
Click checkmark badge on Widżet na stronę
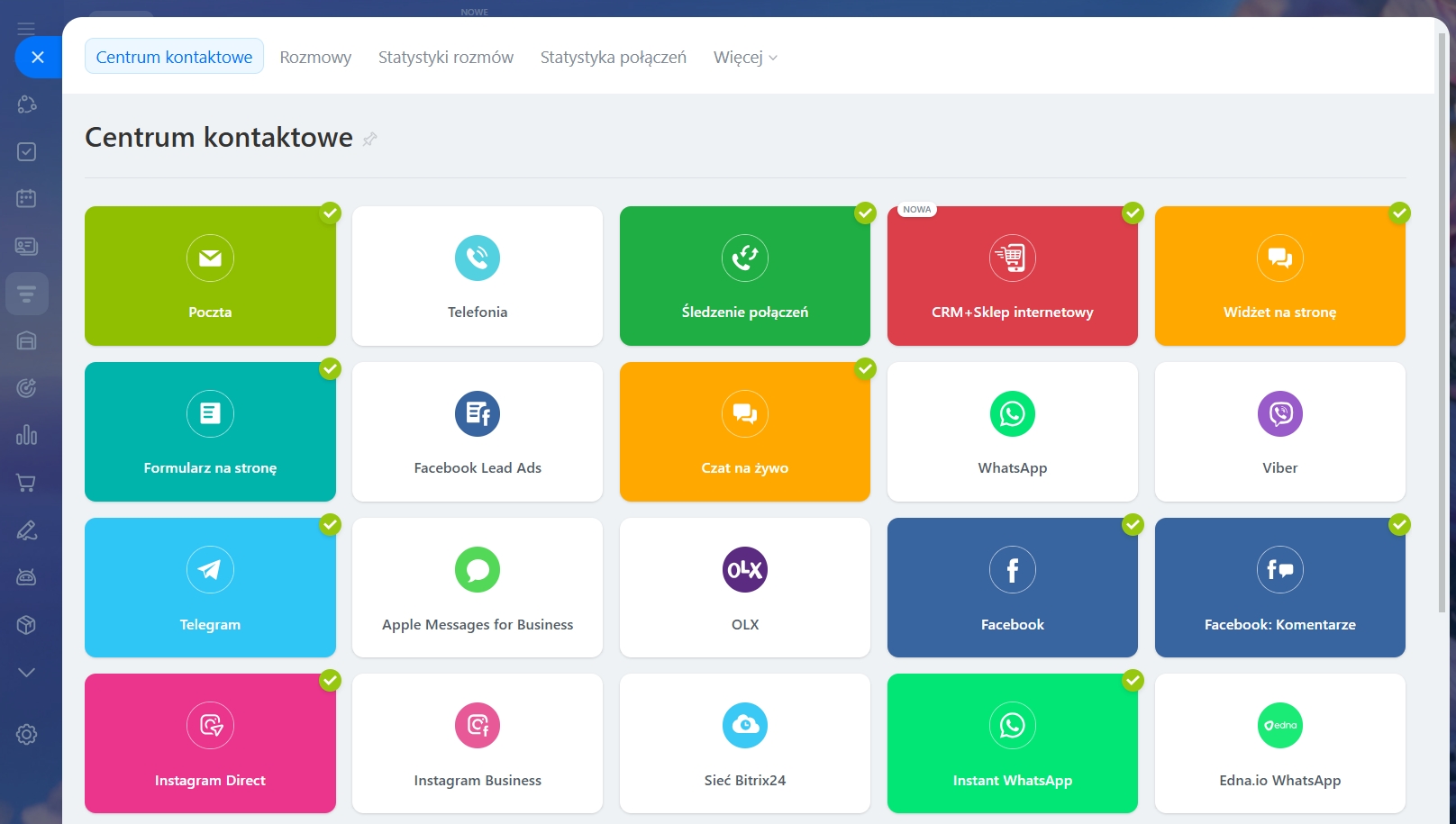pos(1399,213)
